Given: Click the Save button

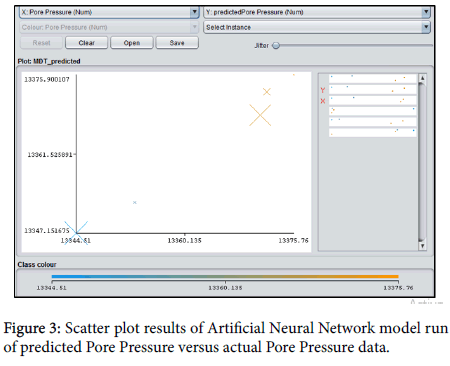Looking at the screenshot, I should pyautogui.click(x=177, y=43).
